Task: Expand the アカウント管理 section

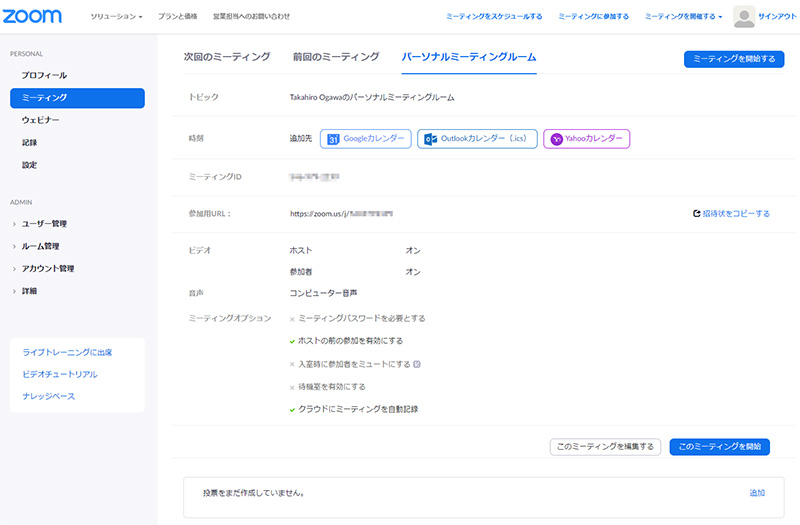Action: (x=47, y=269)
